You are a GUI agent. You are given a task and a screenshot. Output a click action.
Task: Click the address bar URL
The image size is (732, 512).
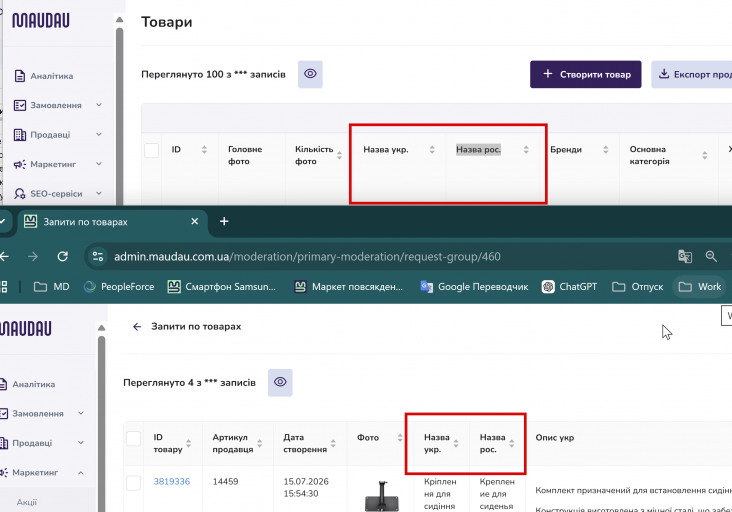307,256
